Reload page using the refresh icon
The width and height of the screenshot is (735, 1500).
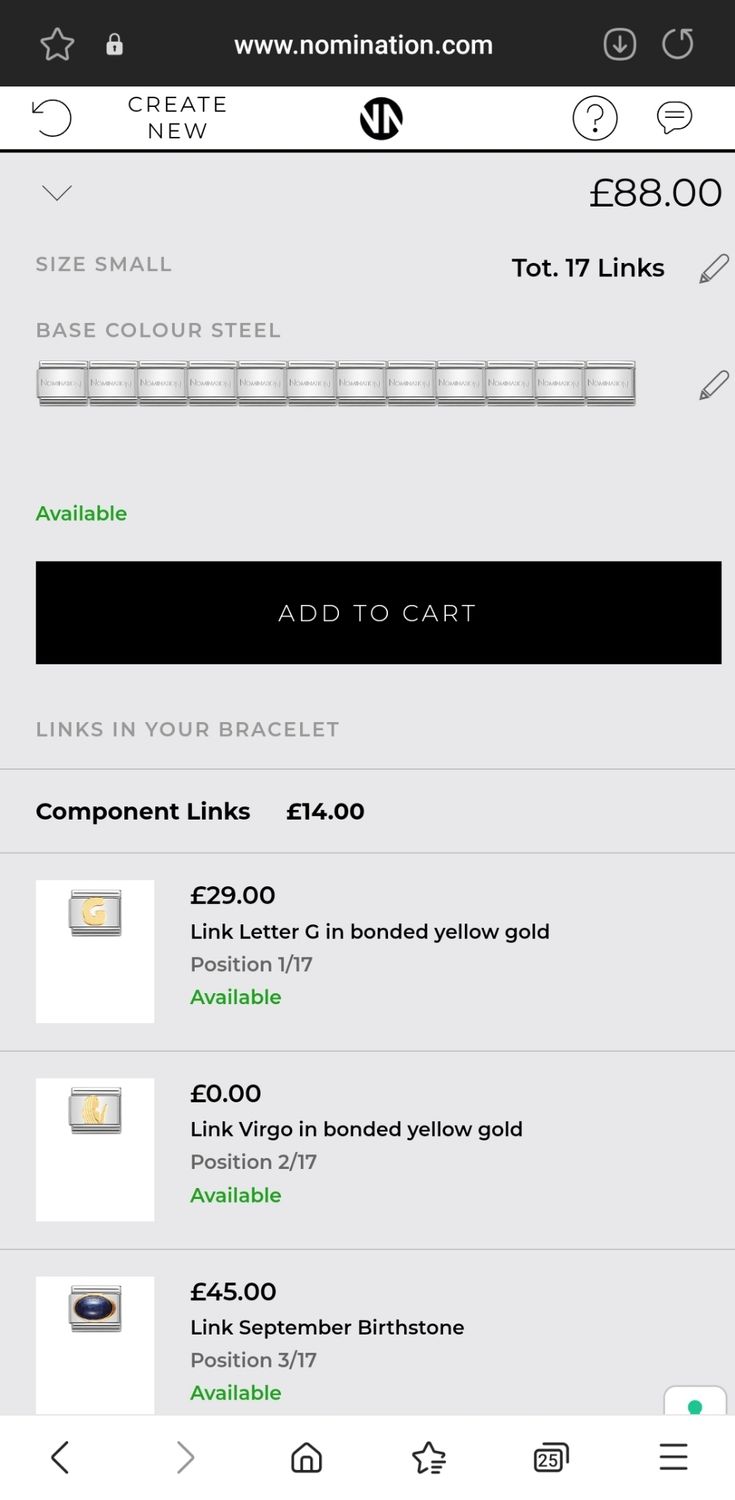[678, 44]
